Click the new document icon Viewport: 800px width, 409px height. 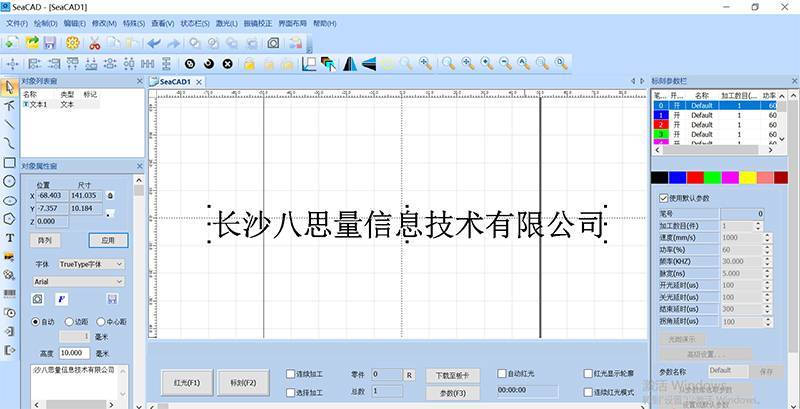pos(11,43)
